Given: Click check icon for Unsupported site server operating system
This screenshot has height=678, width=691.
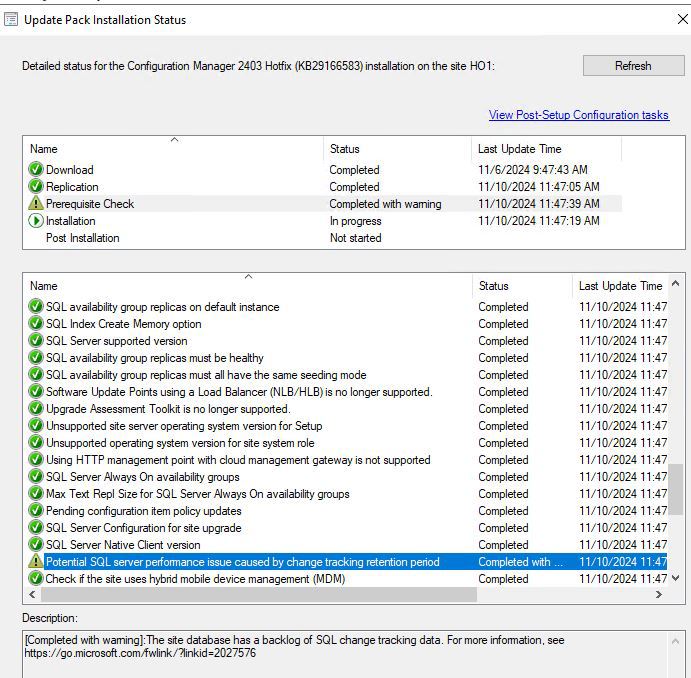Looking at the screenshot, I should point(36,426).
